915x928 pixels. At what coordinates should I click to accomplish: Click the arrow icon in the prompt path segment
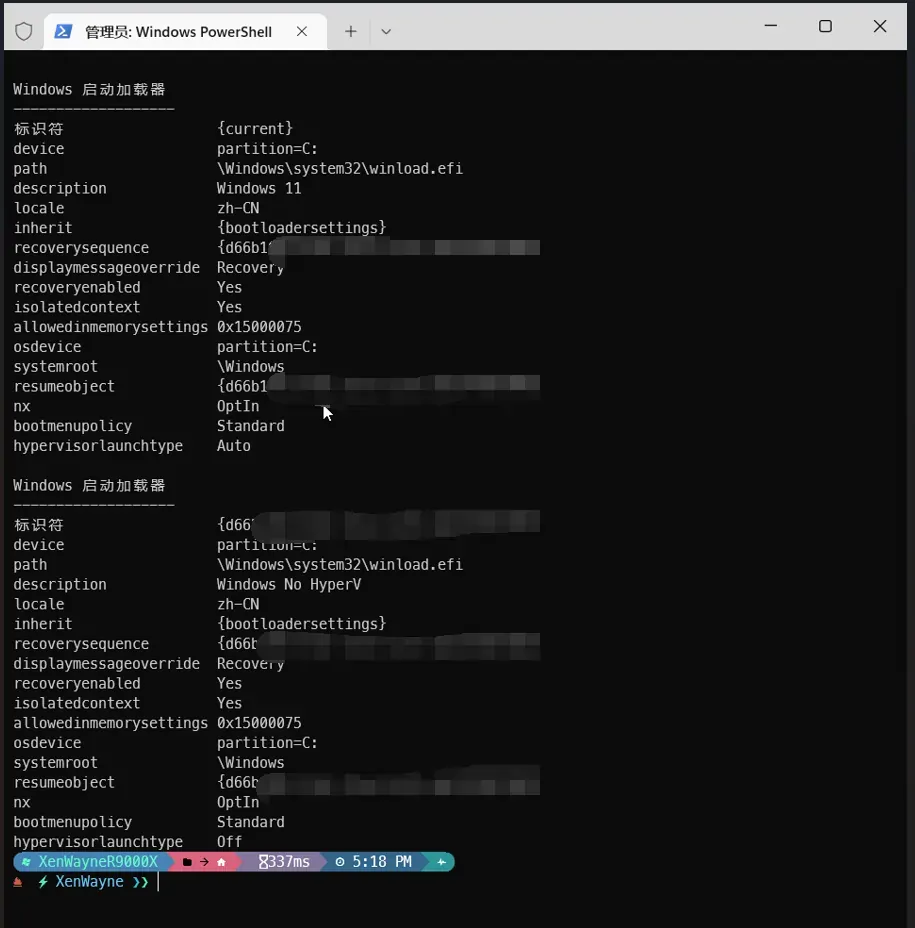click(204, 862)
